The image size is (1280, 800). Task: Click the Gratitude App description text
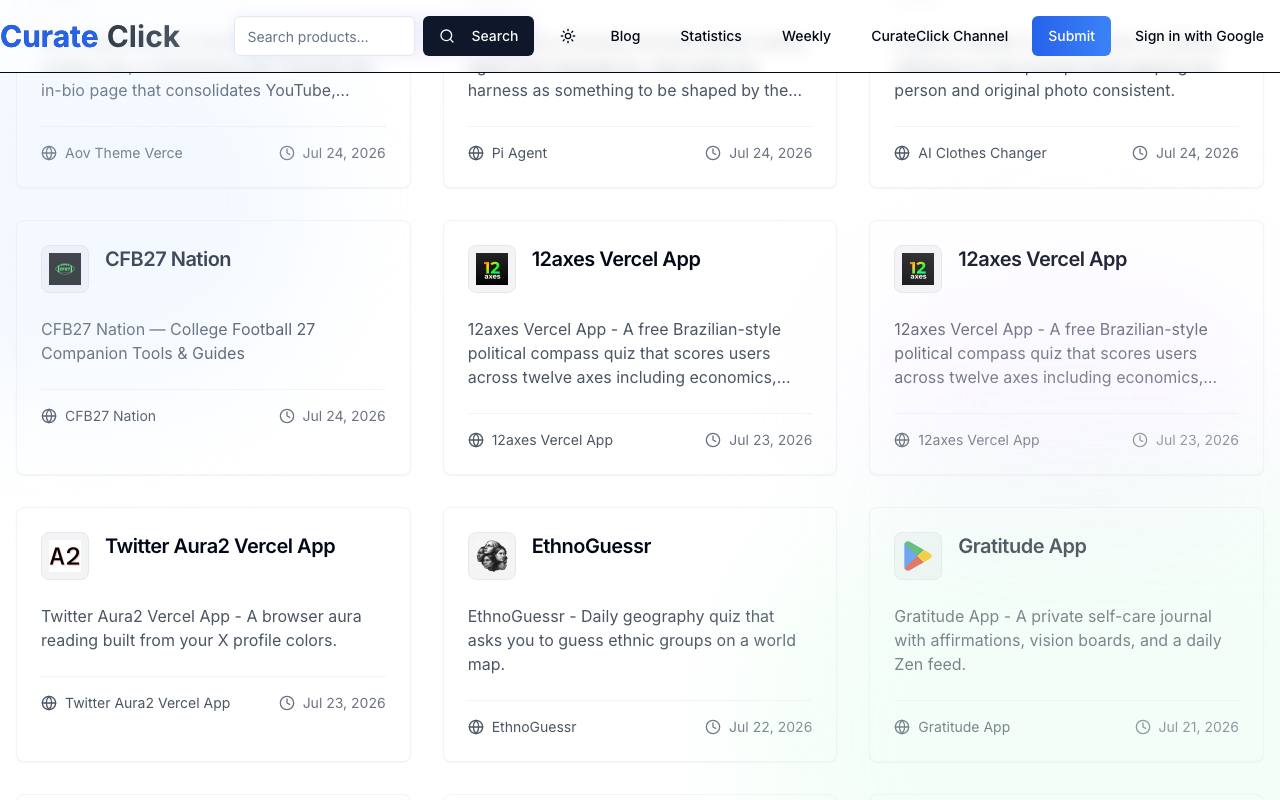(x=1058, y=640)
